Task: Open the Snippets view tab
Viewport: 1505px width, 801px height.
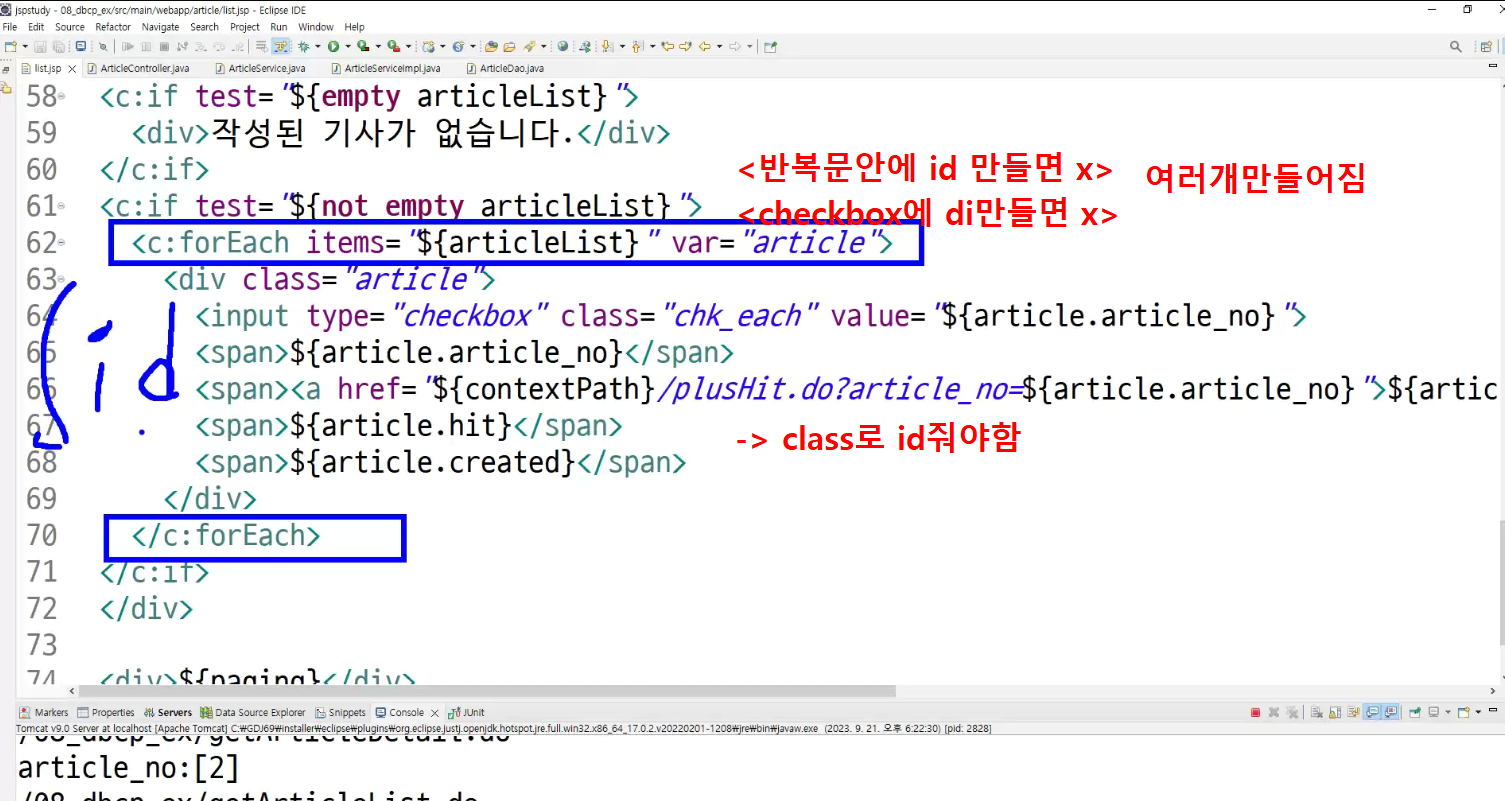Action: pos(341,712)
